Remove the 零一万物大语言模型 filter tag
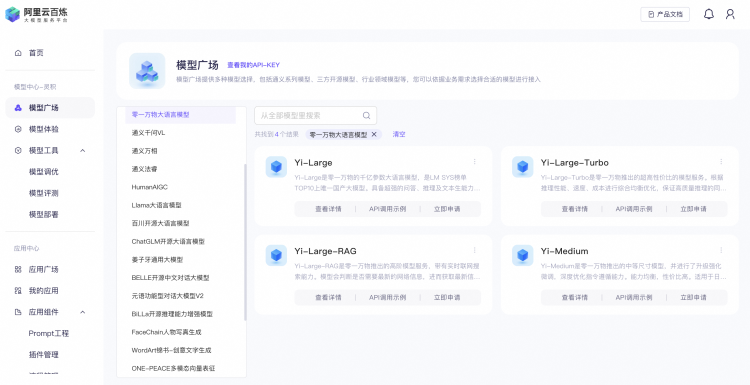 click(374, 134)
